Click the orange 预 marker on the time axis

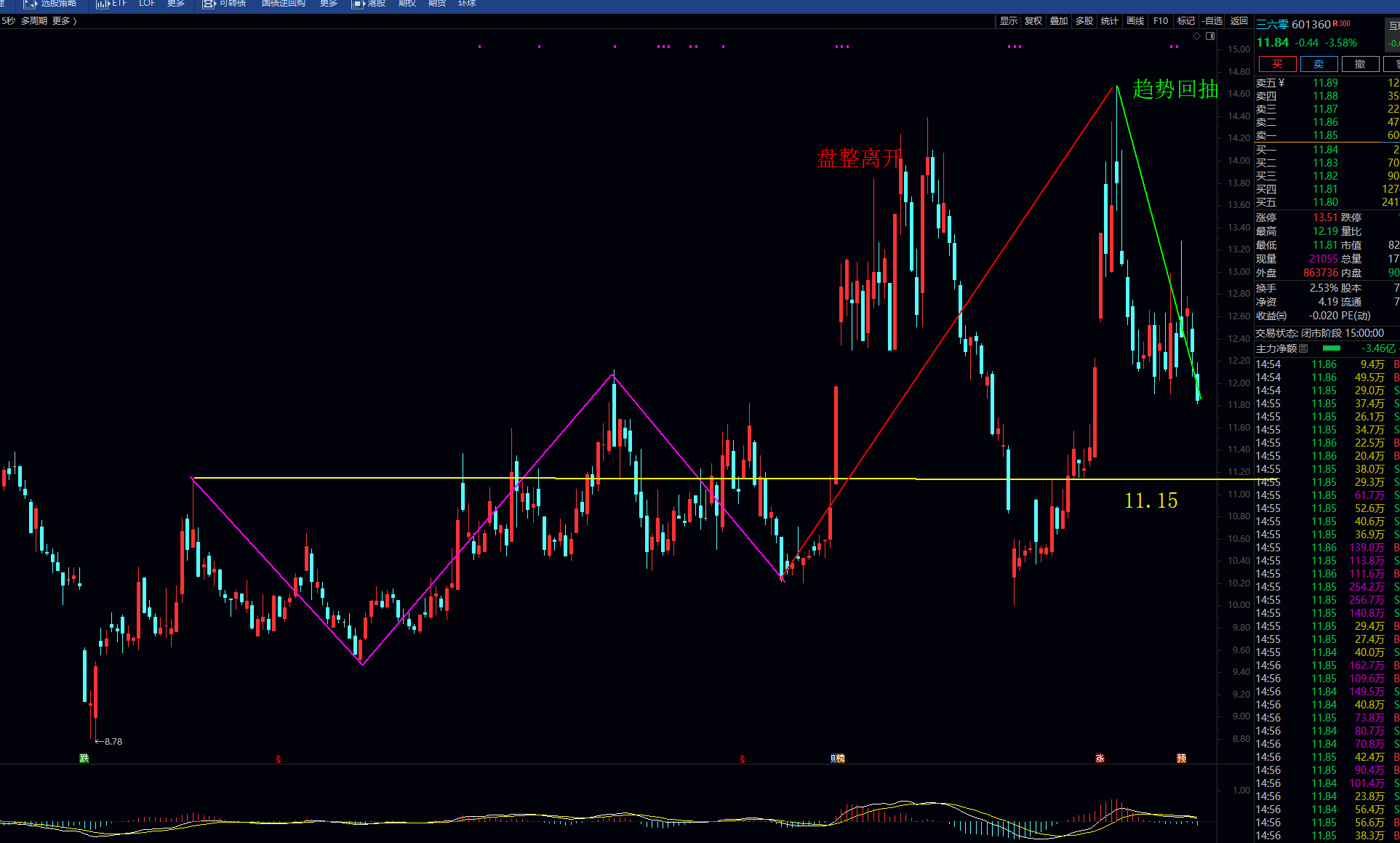point(1181,759)
